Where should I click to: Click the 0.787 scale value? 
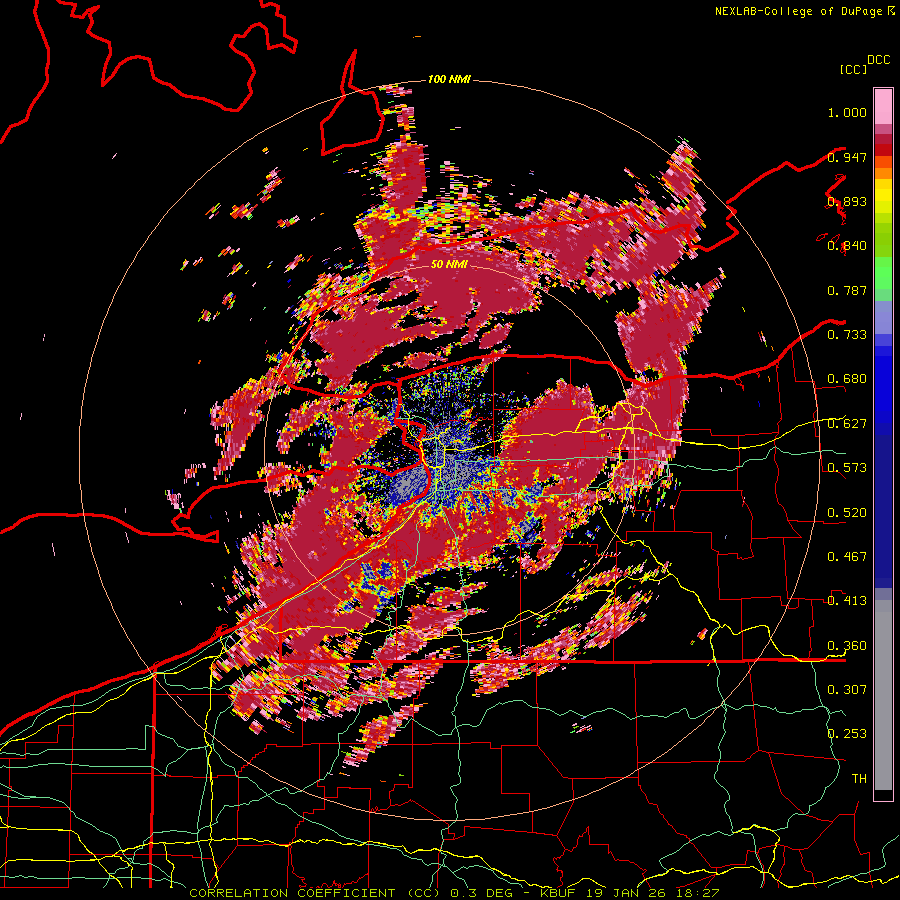[847, 290]
